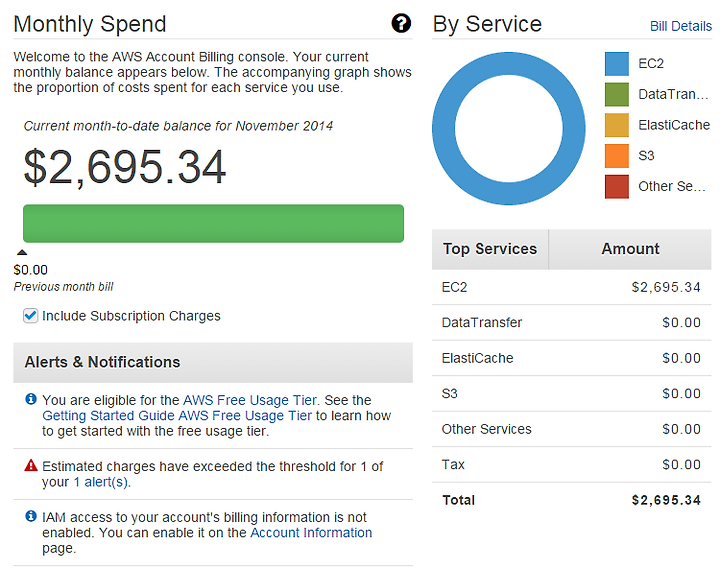Click the S3 legend label
The width and height of the screenshot is (720, 569).
[646, 156]
